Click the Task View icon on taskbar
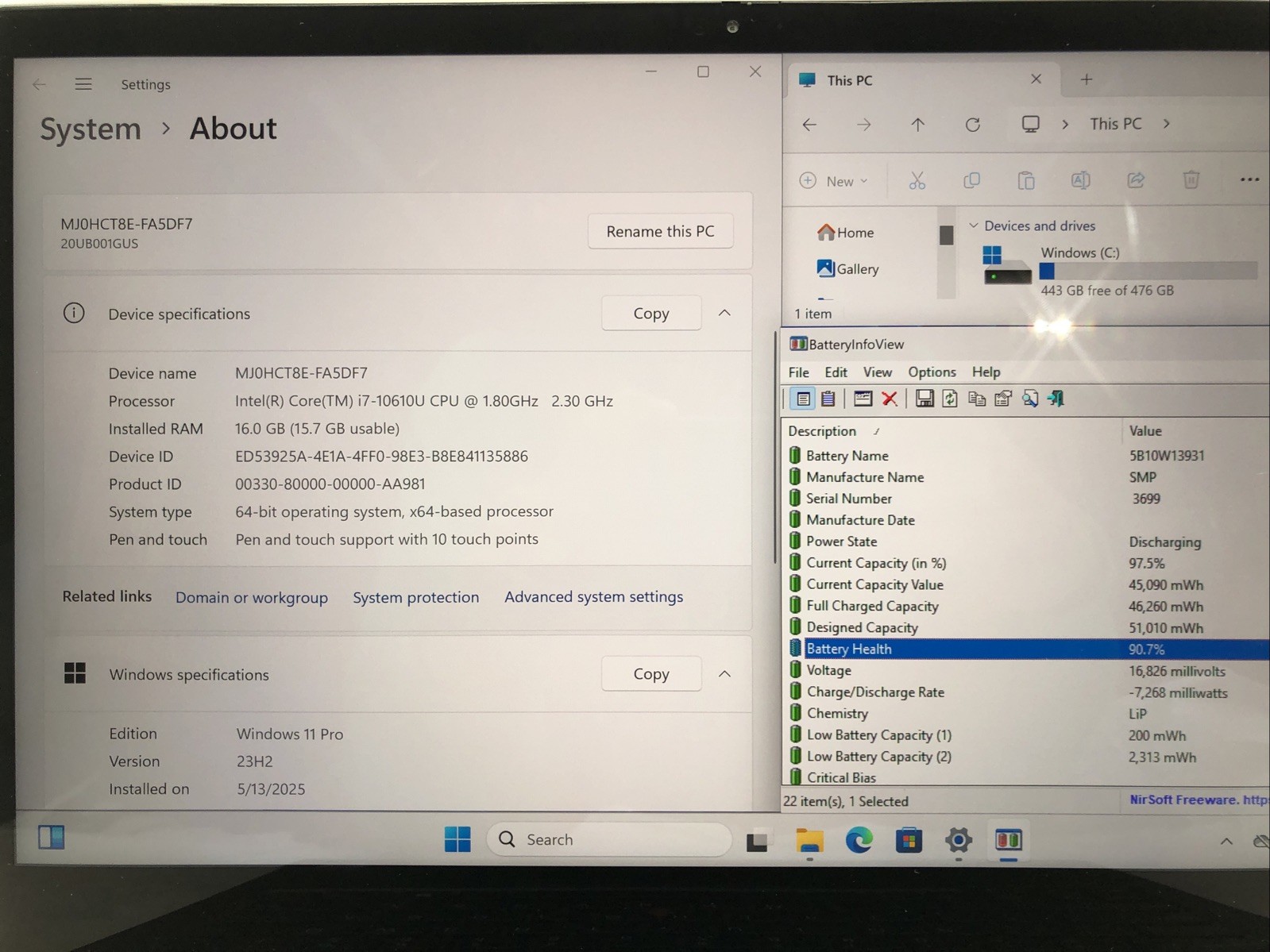 click(x=757, y=841)
